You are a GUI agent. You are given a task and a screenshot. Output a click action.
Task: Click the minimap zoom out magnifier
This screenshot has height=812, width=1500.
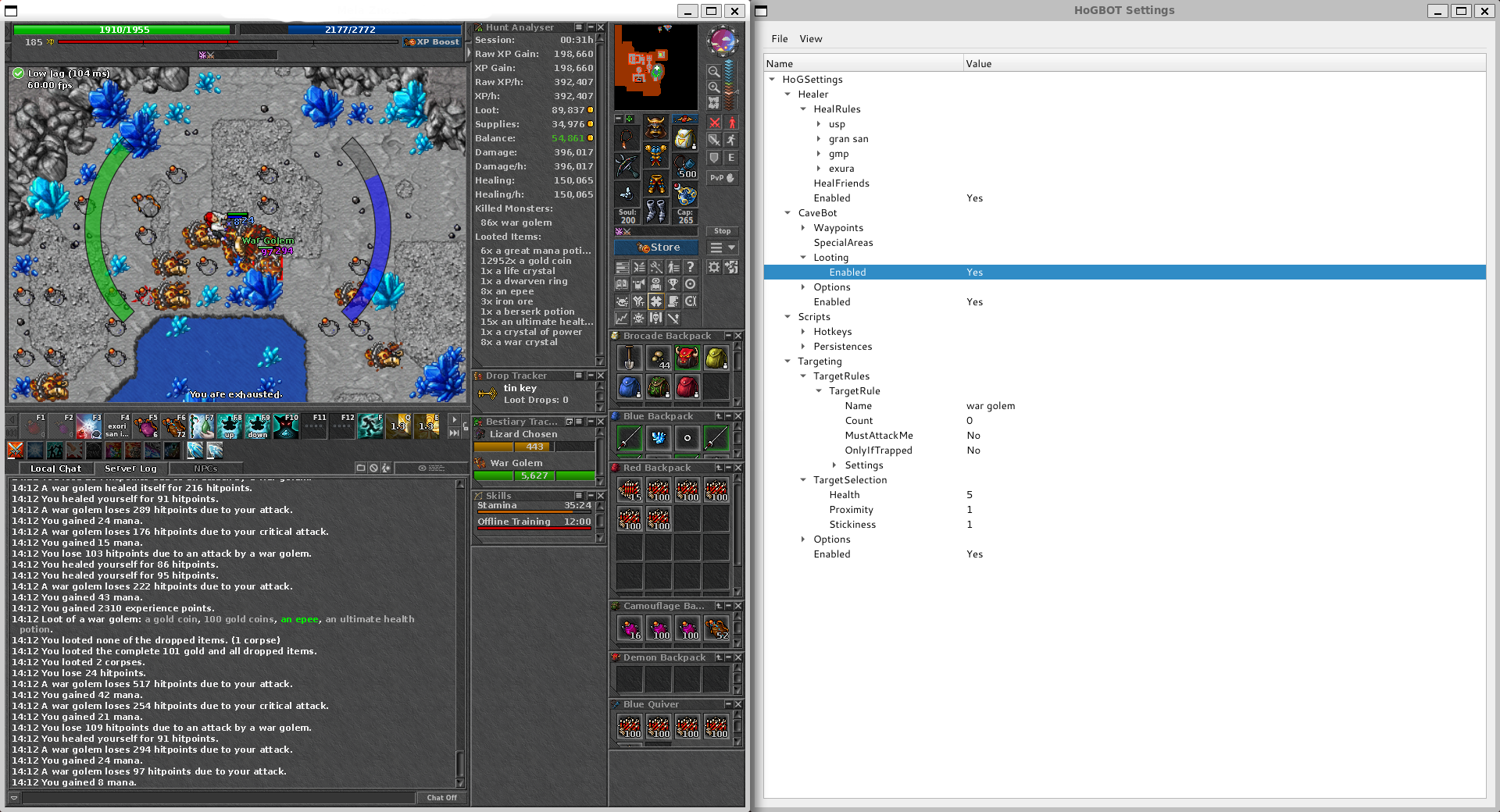point(713,71)
